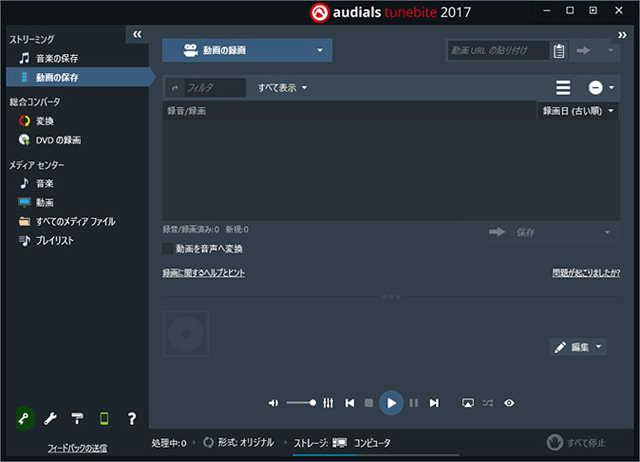Click the panel resize dots handle

coord(391,297)
